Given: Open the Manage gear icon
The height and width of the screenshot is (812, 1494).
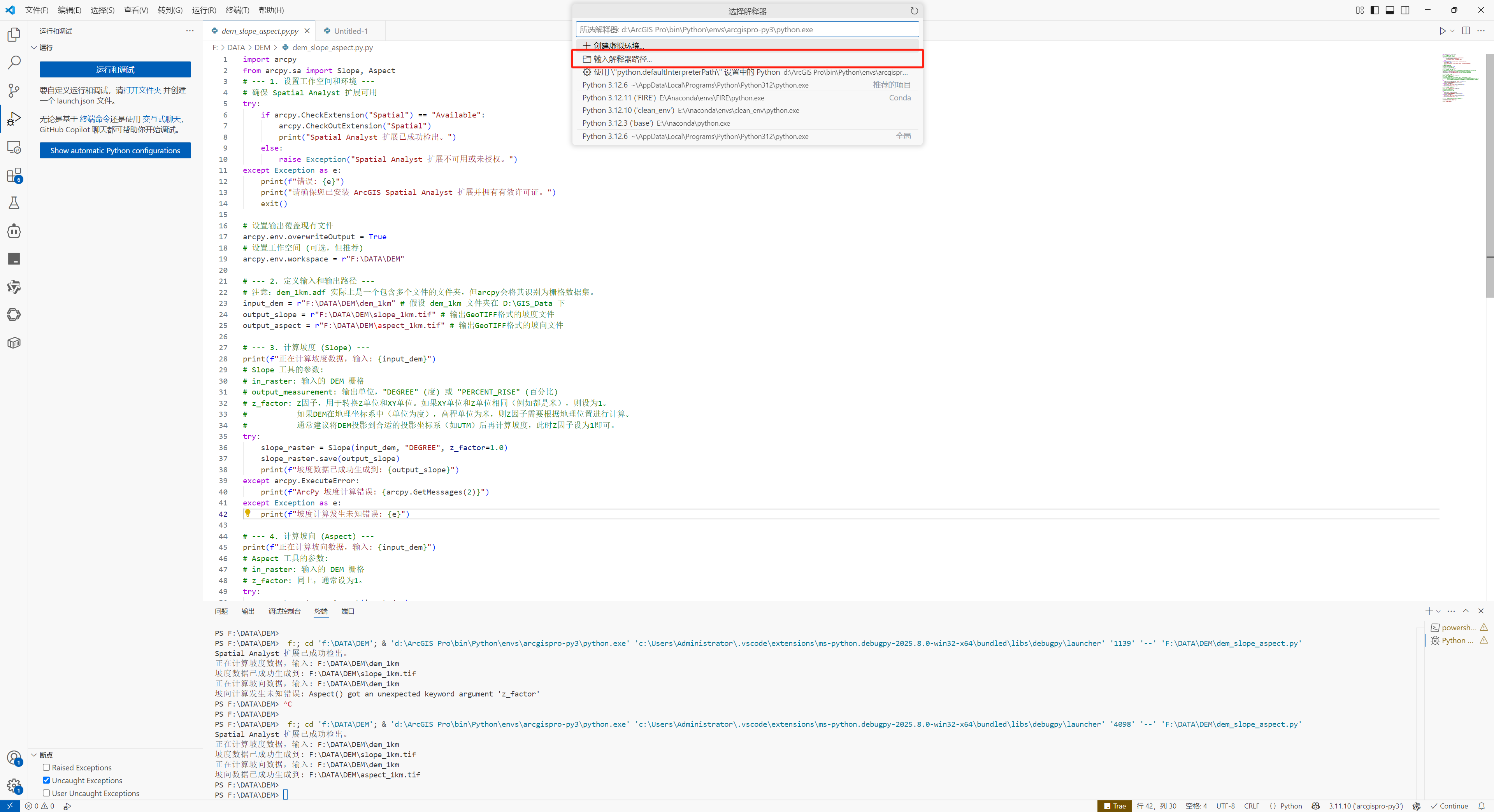Looking at the screenshot, I should (x=14, y=786).
